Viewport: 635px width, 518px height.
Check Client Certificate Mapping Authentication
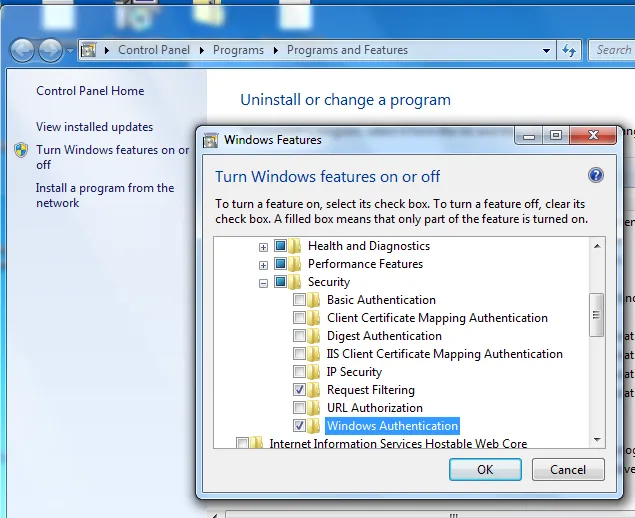tap(299, 318)
